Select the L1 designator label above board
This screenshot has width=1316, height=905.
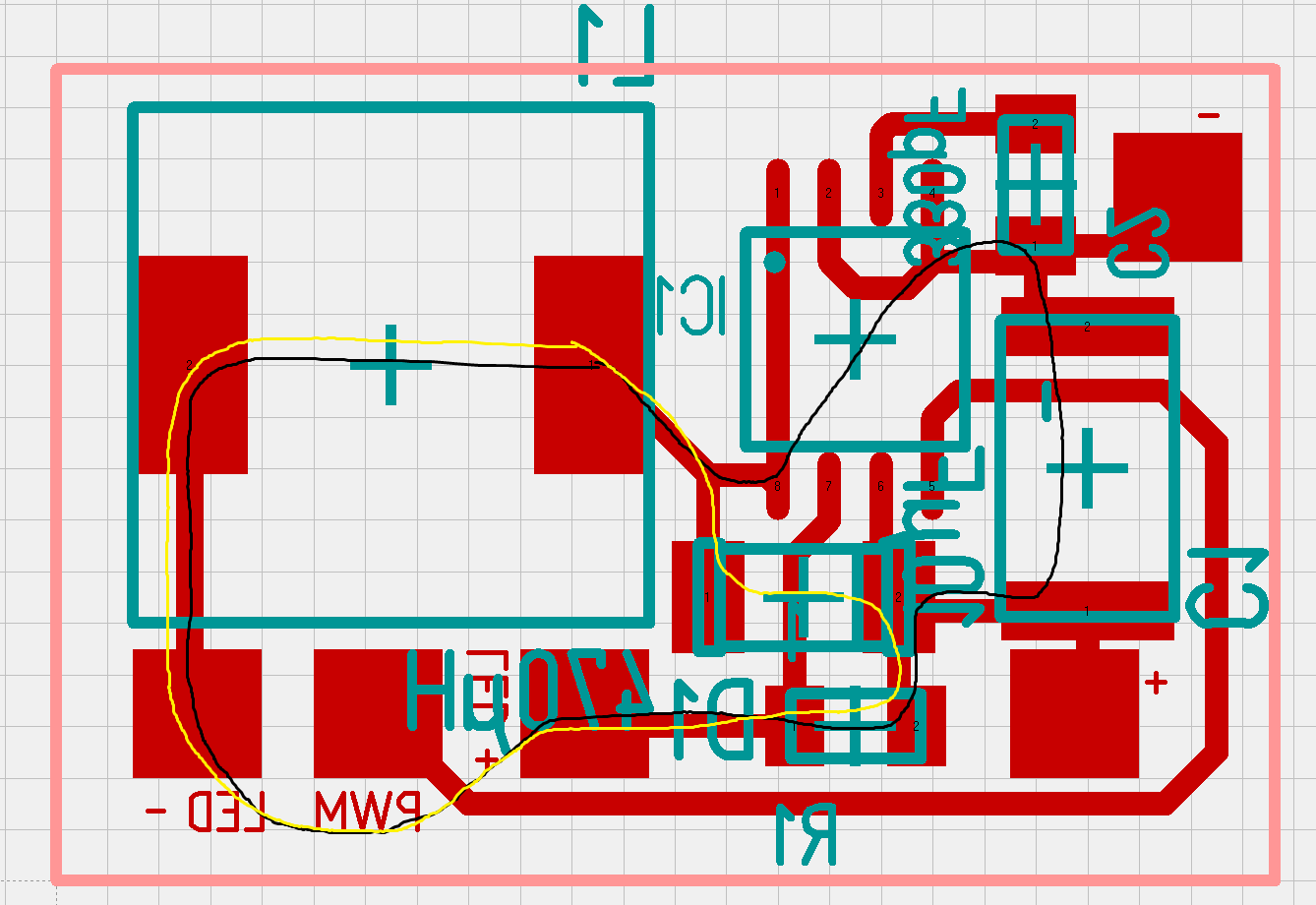616,45
